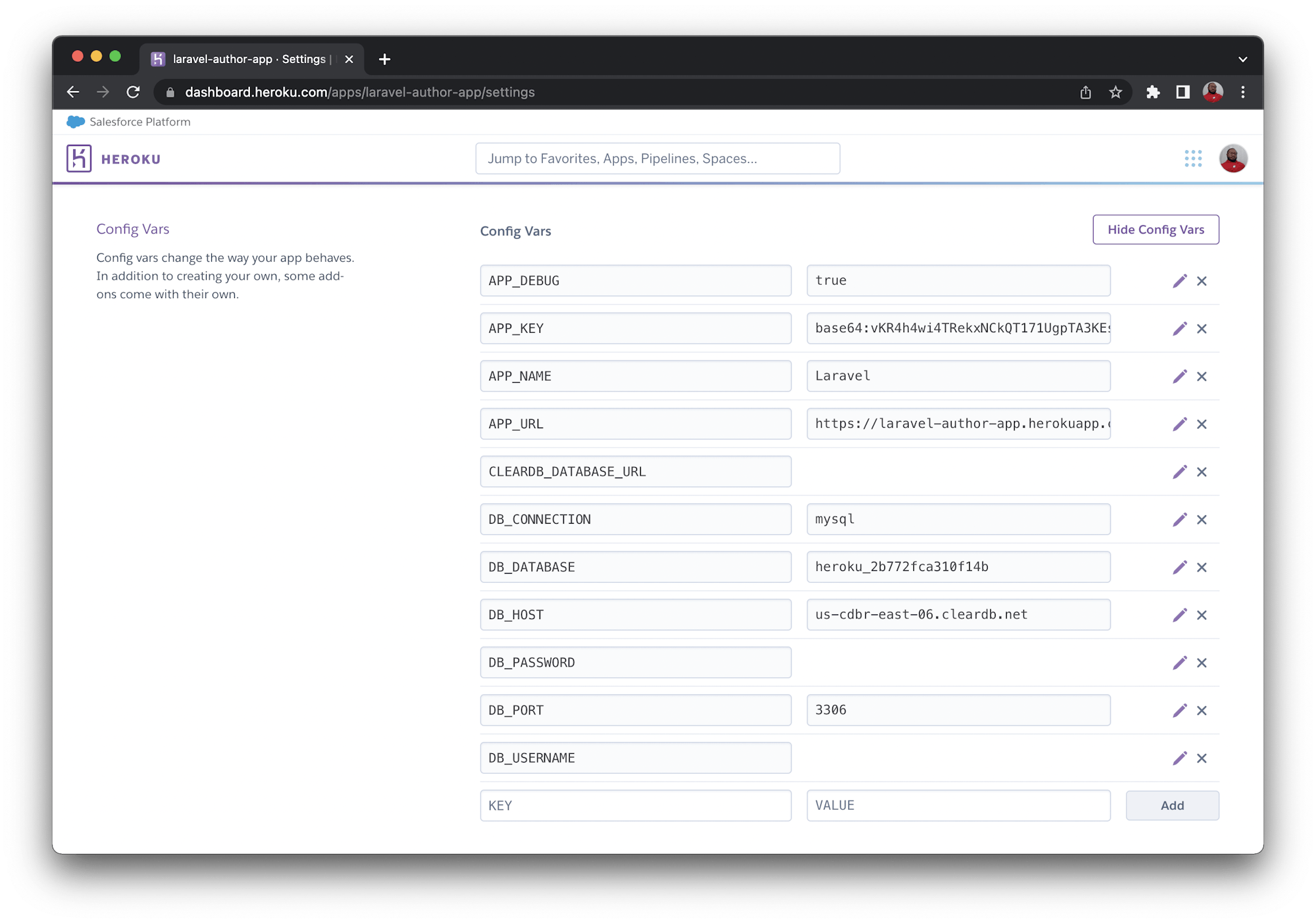Reload the current page
Image resolution: width=1316 pixels, height=923 pixels.
tap(134, 92)
